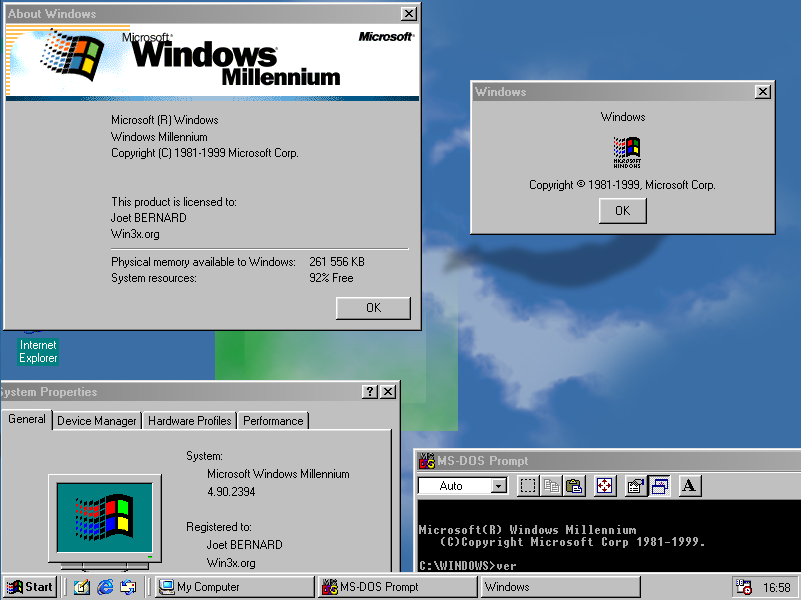801x600 pixels.
Task: Click Show Desktop in Quick Launch
Action: coord(82,587)
